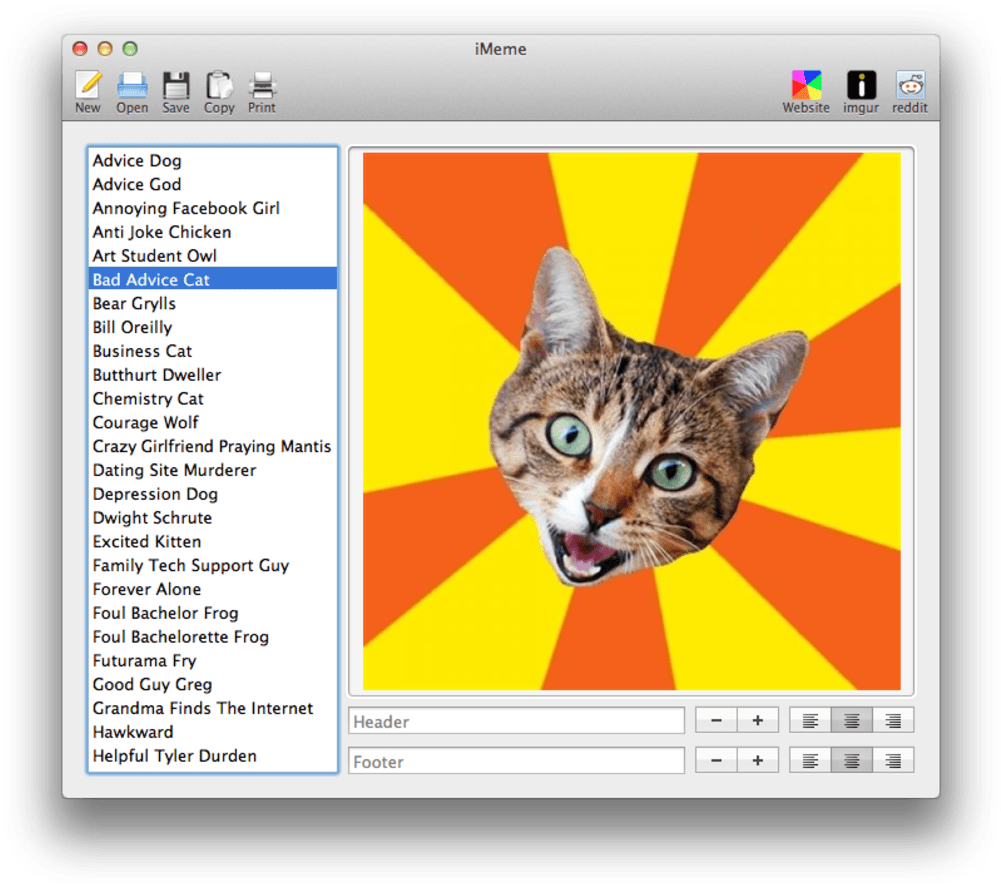Set header text to left alignment

810,720
